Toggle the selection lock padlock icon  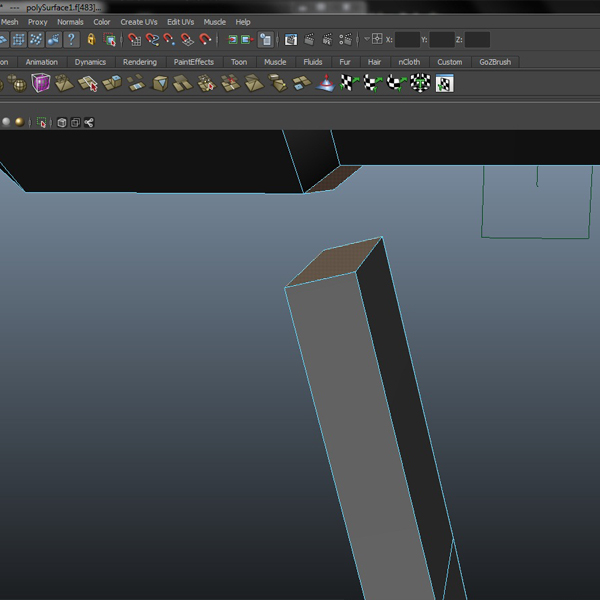tap(91, 39)
